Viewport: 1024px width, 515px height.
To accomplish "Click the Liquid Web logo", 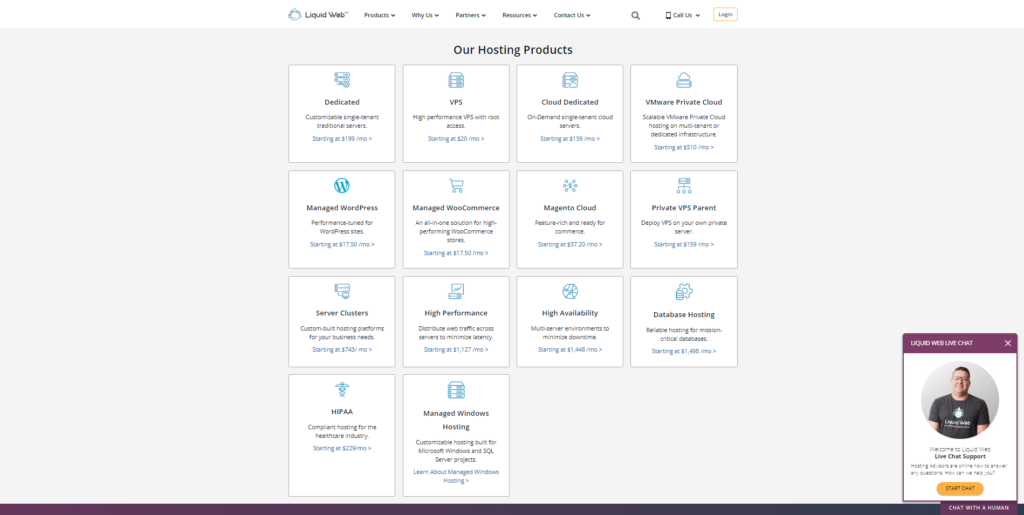I will [x=318, y=14].
